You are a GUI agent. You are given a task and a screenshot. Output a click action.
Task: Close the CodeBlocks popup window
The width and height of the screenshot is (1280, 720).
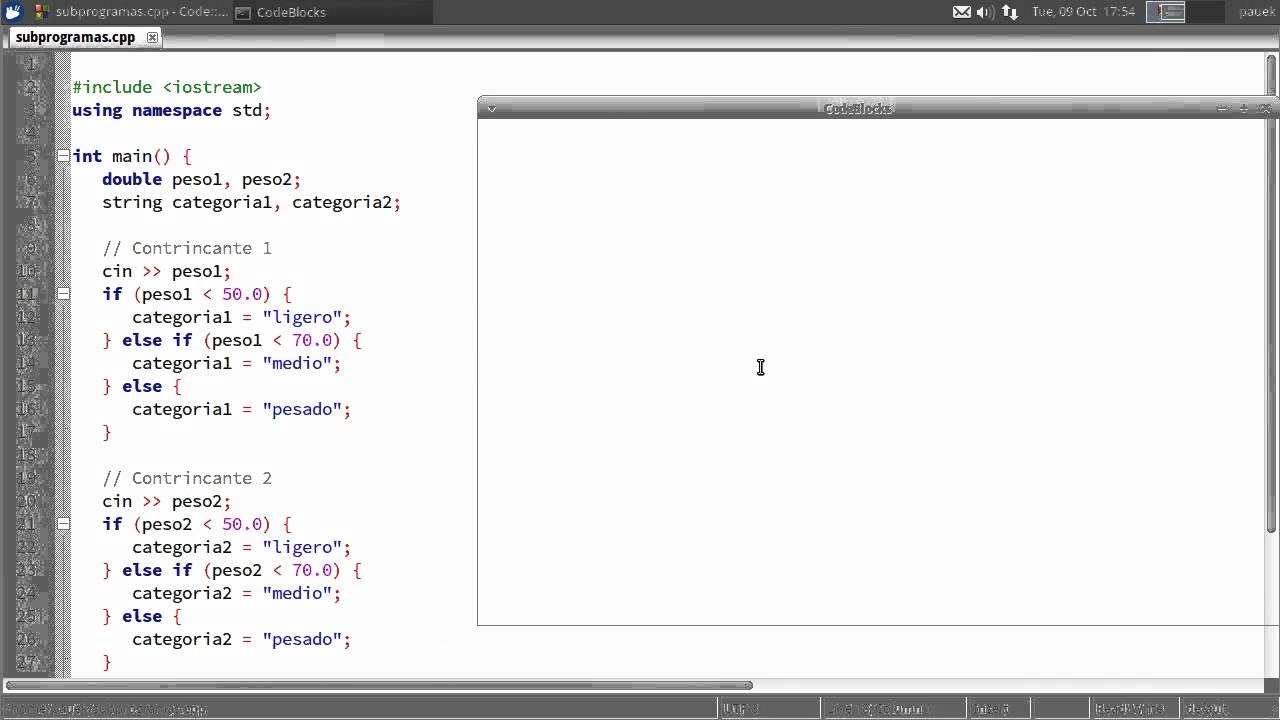(1264, 108)
